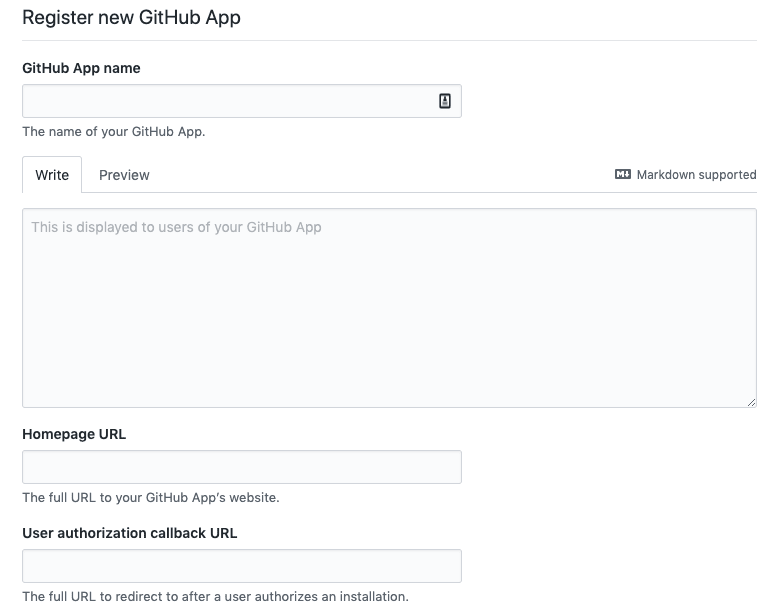Focus the User authorization callback URL field
Viewport: 770px width, 616px height.
[x=242, y=566]
